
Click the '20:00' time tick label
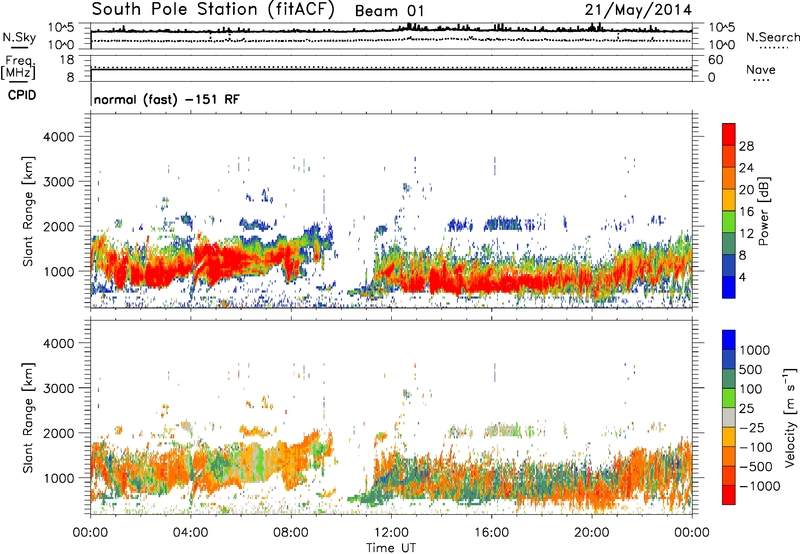592,533
